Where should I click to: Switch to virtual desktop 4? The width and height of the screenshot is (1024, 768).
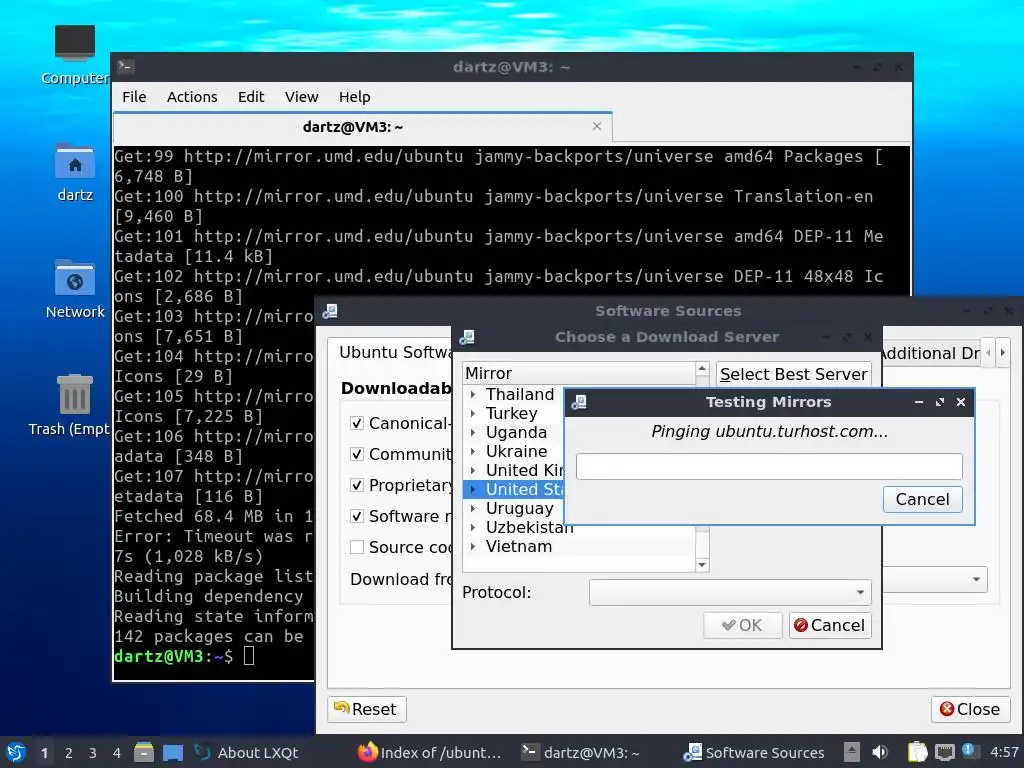click(117, 753)
